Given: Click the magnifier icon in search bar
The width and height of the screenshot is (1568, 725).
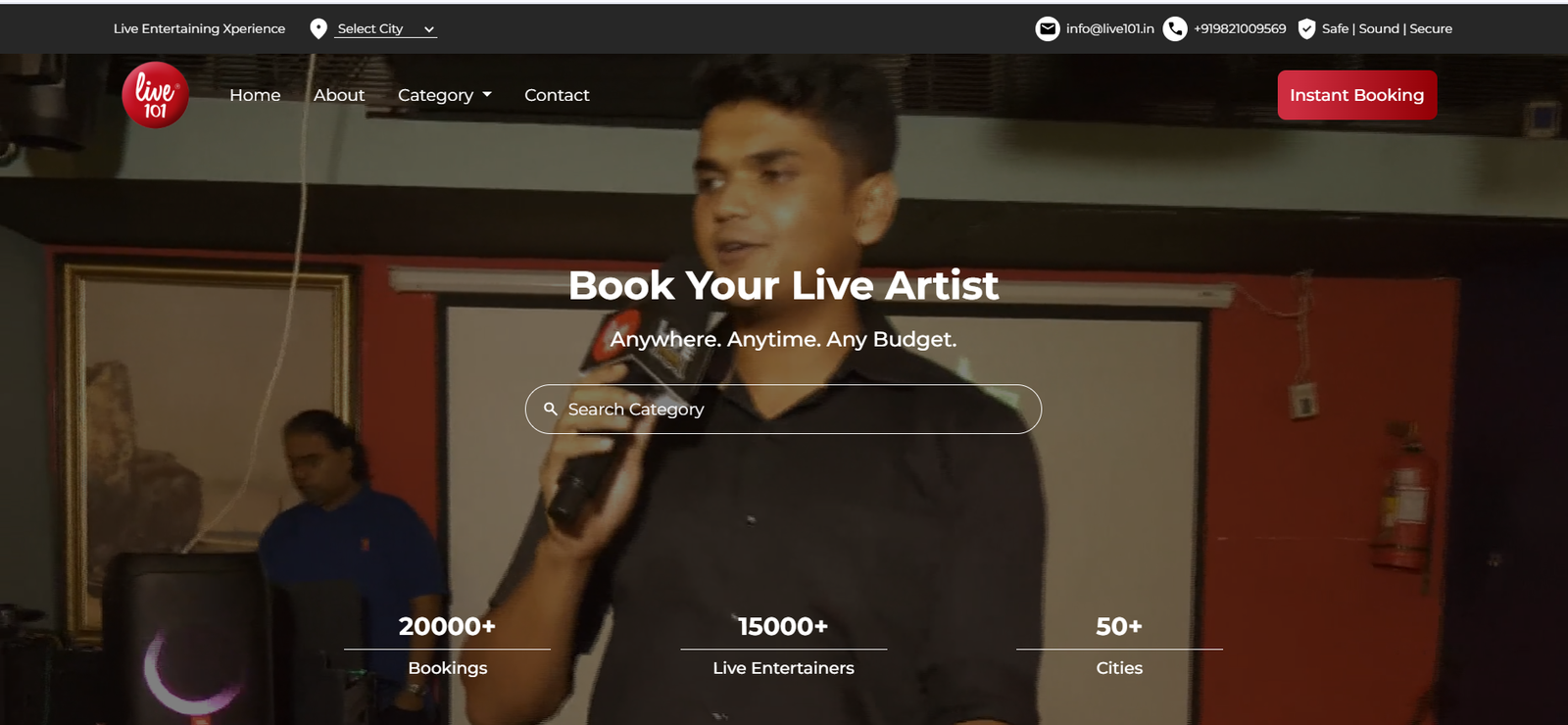Looking at the screenshot, I should click(551, 410).
